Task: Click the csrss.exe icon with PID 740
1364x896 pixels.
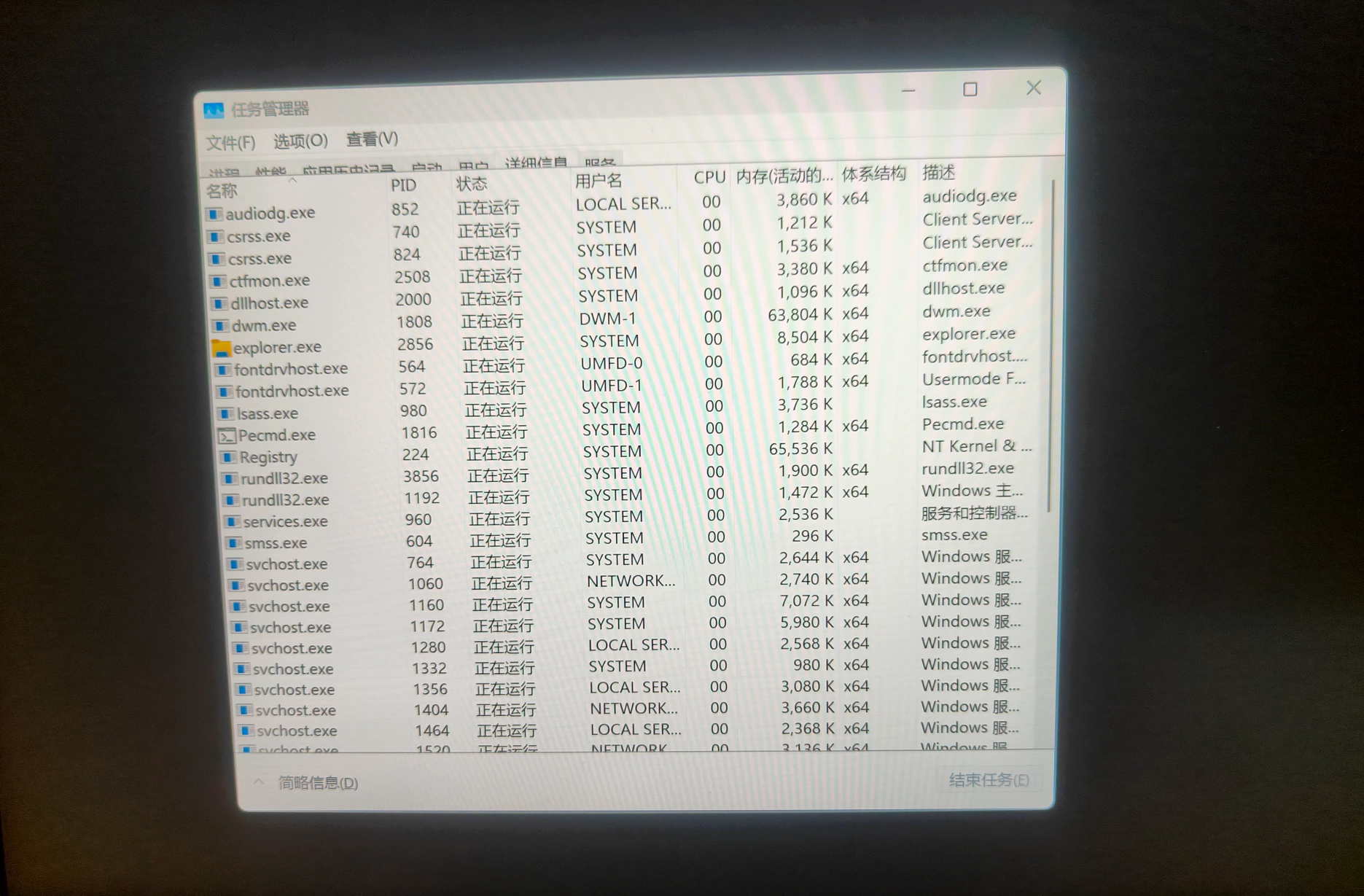Action: (x=215, y=237)
